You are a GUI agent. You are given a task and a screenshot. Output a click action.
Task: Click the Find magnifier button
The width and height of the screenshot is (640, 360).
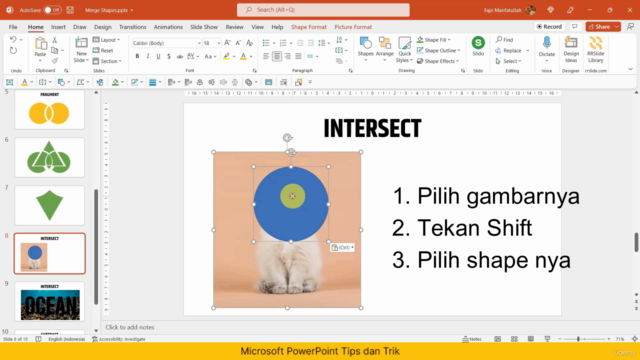[504, 40]
